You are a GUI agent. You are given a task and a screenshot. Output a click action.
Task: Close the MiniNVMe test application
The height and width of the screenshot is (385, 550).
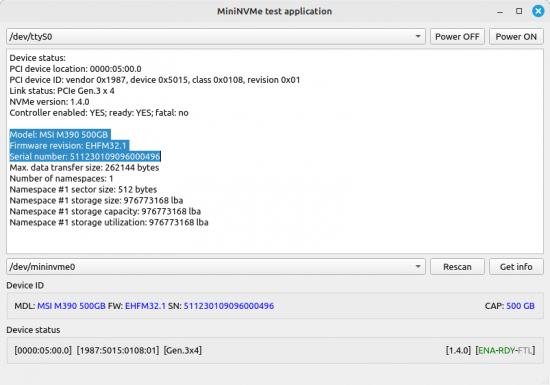tap(538, 11)
